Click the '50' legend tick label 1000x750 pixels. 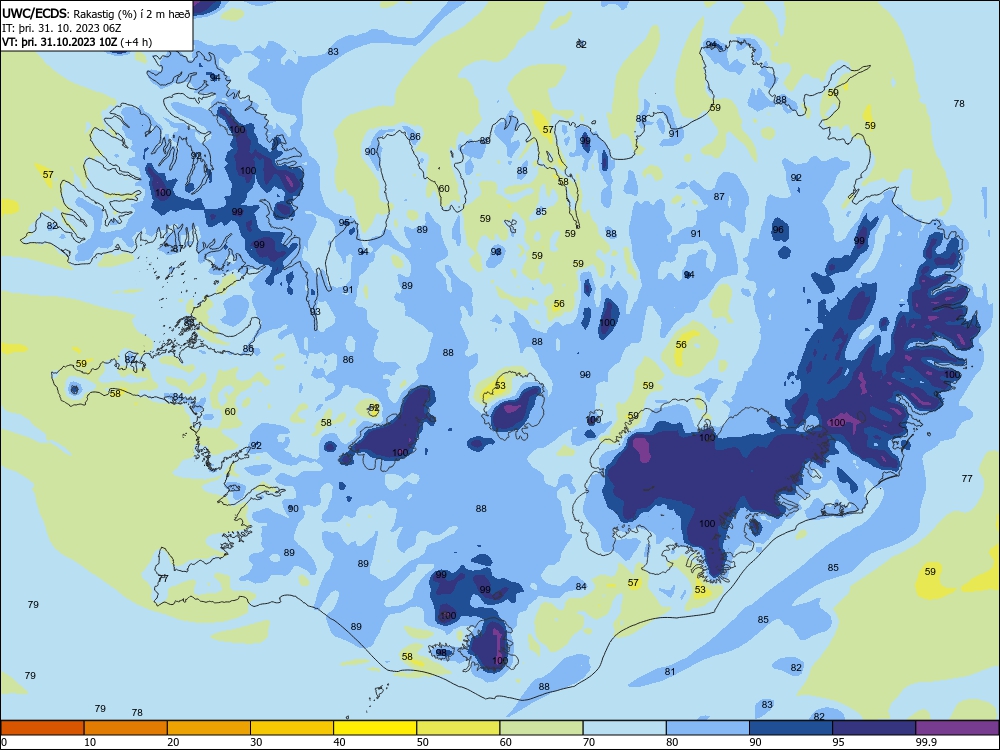[x=423, y=742]
